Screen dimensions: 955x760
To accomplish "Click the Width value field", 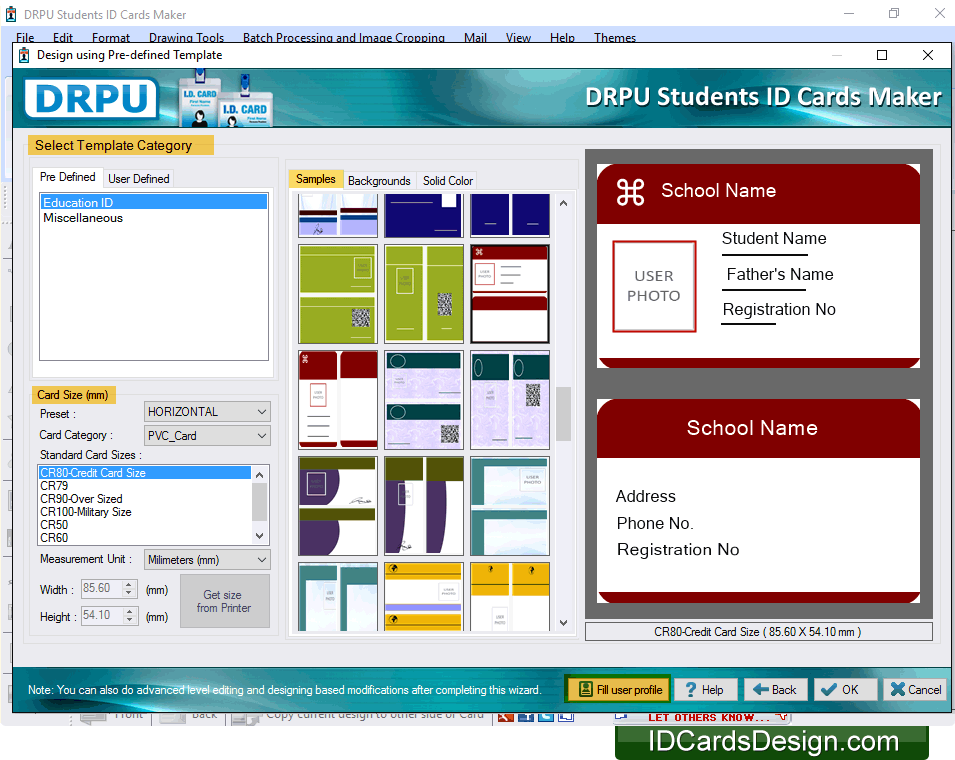I will 102,588.
